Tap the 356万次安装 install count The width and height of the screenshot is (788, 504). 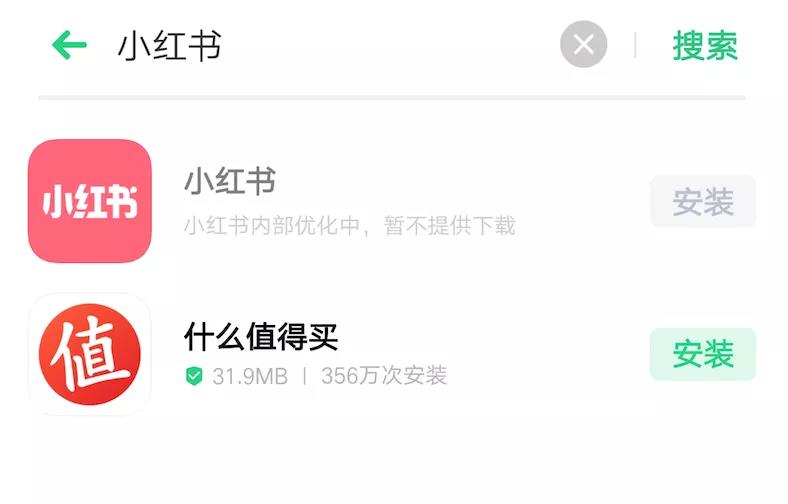pyautogui.click(x=384, y=375)
